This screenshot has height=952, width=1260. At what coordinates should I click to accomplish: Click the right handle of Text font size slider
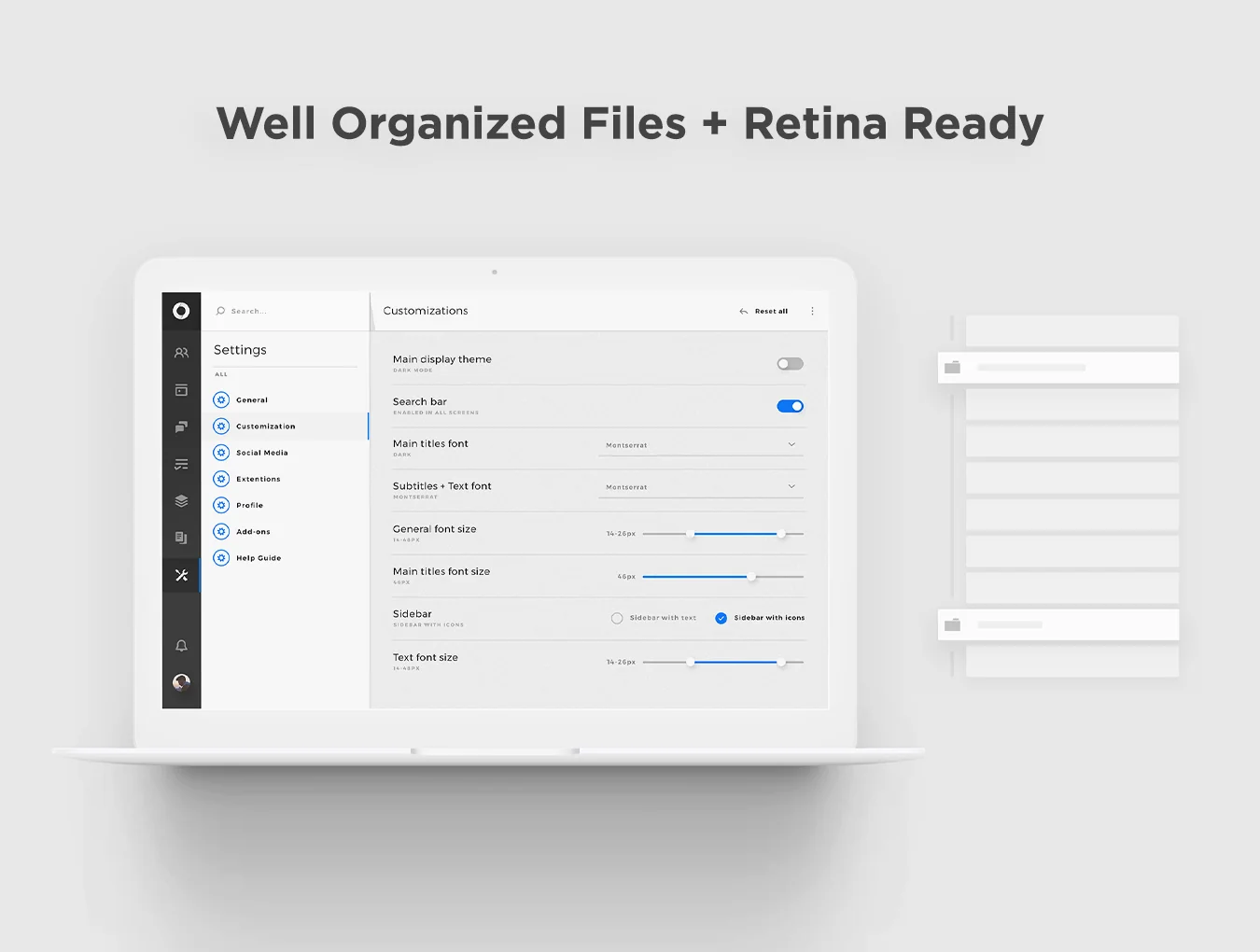pos(780,662)
